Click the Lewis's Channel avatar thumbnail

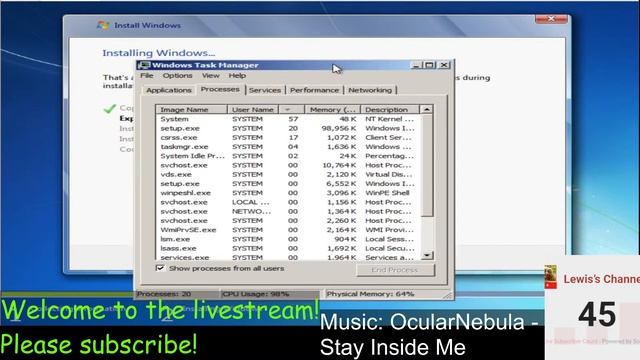pos(551,276)
